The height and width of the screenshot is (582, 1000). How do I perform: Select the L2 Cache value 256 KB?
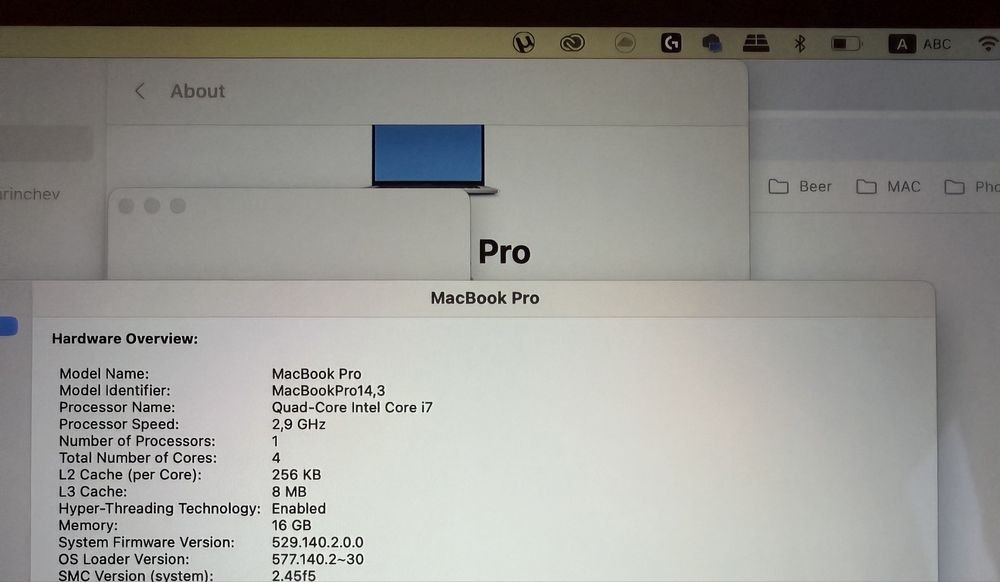click(x=297, y=475)
